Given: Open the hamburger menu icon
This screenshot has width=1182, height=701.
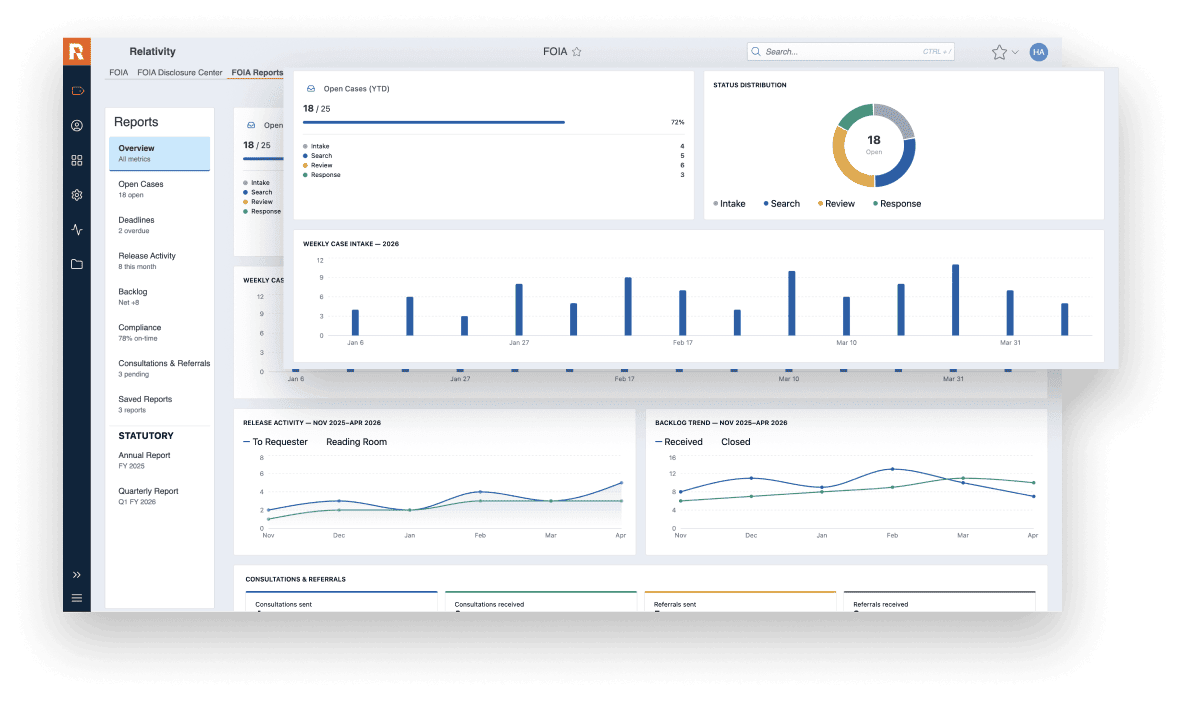Looking at the screenshot, I should (x=77, y=598).
